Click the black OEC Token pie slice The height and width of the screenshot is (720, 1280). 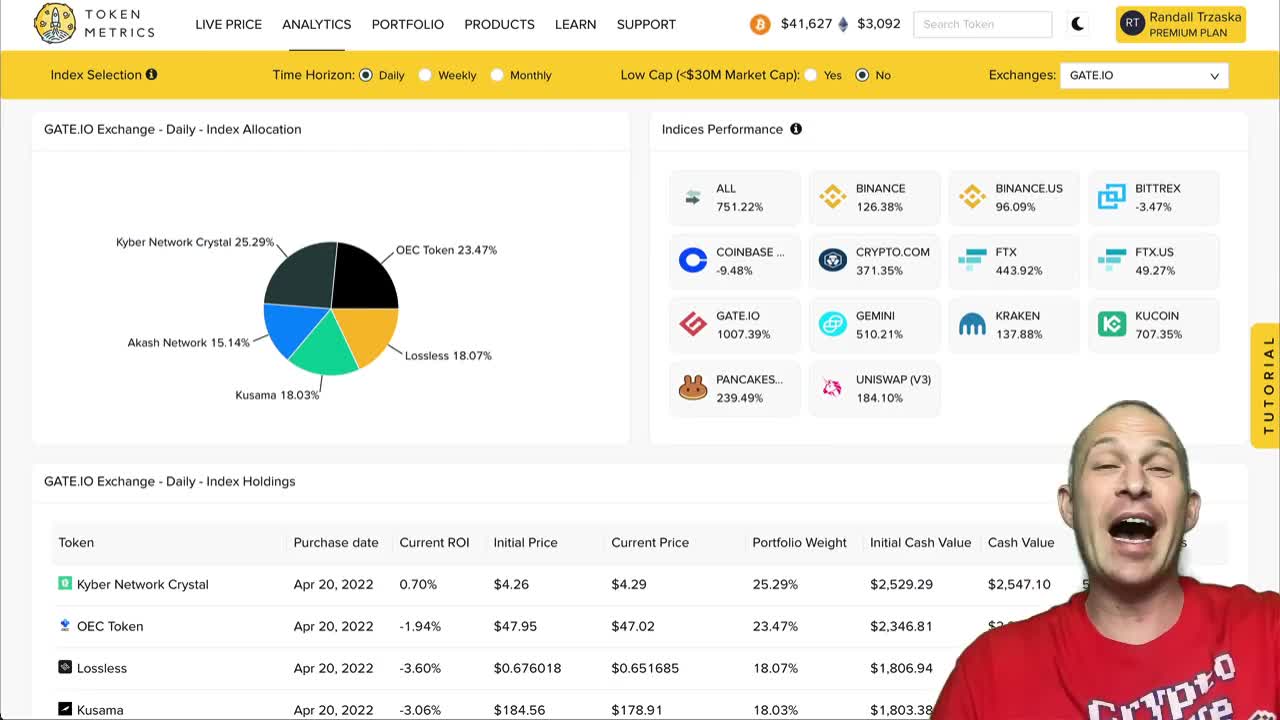coord(362,278)
